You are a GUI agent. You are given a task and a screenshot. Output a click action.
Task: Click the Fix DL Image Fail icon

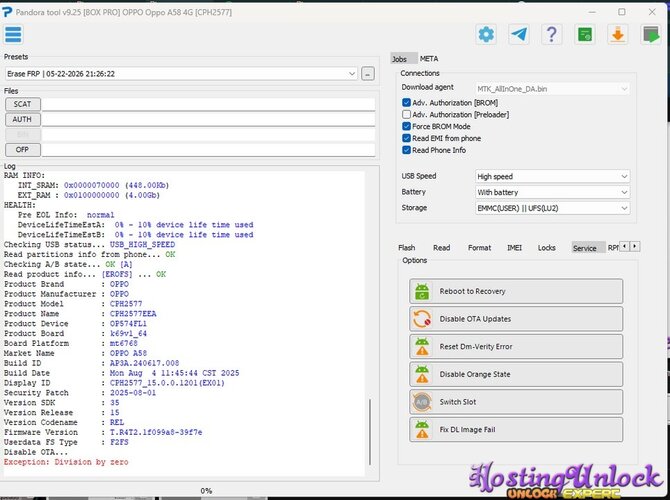[x=422, y=430]
